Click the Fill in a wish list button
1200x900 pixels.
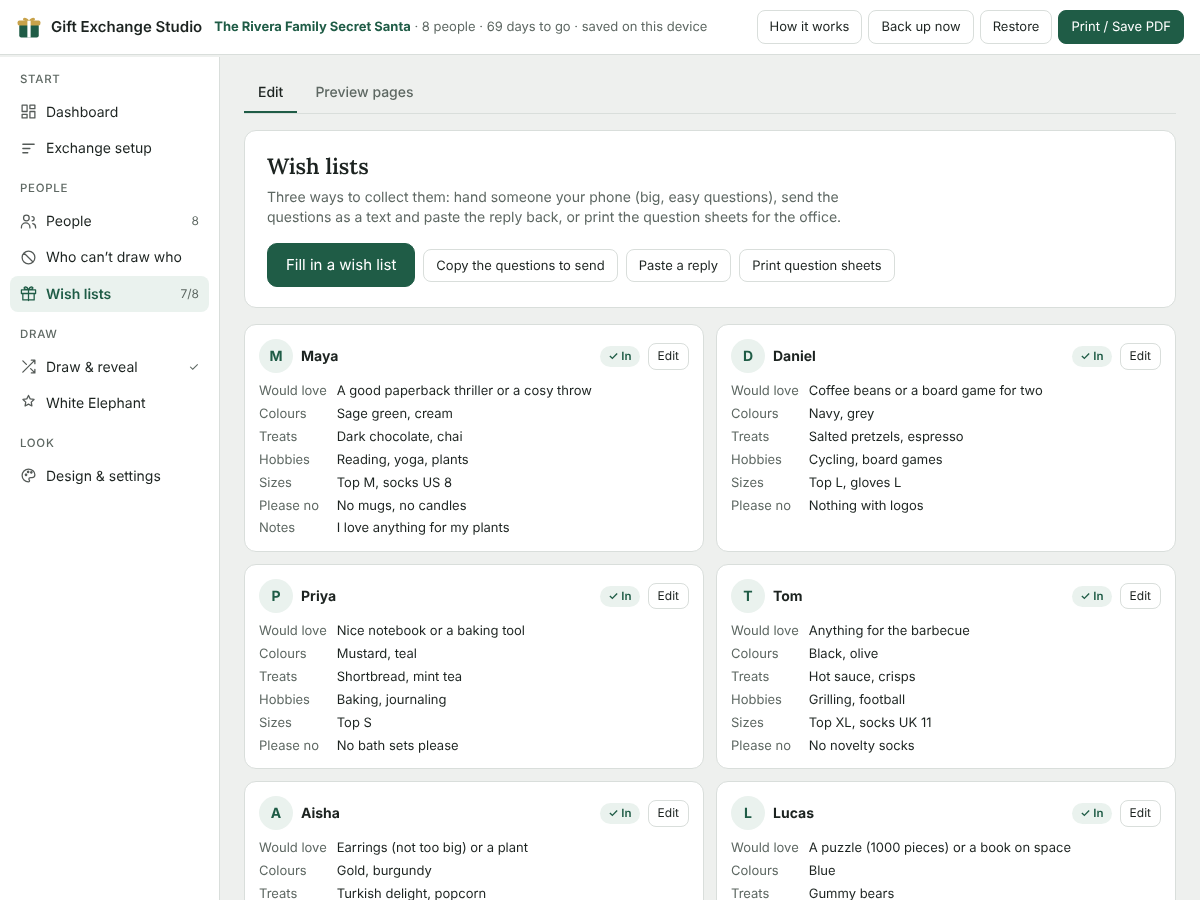341,265
